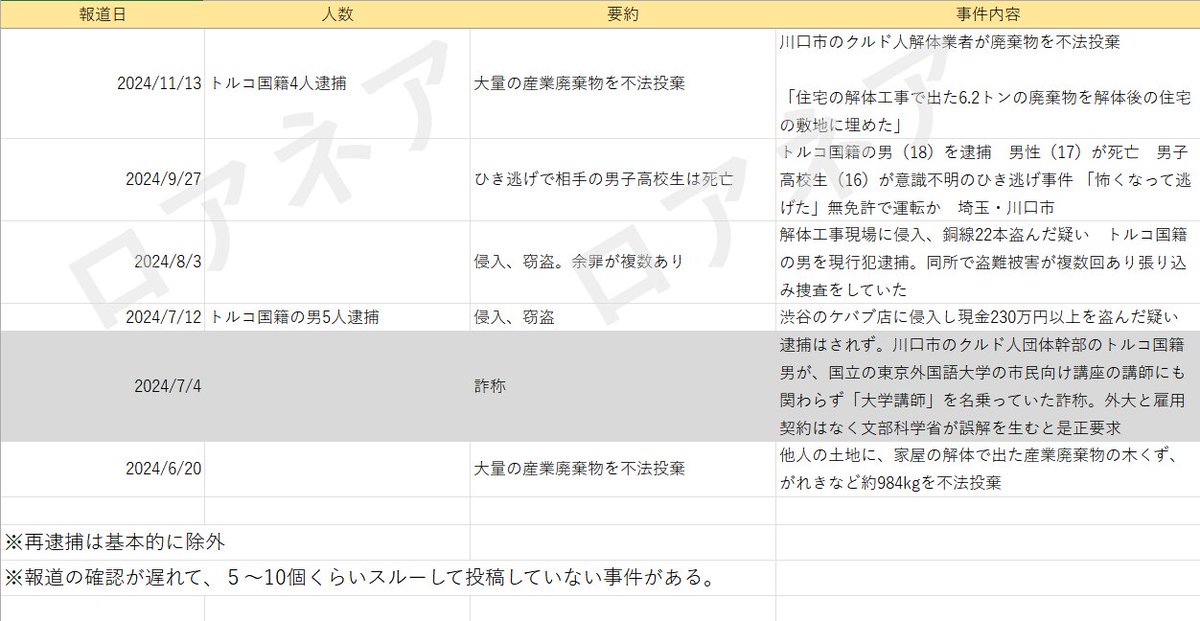This screenshot has height=621, width=1200.
Task: Click the detail cell about 東京外国語大学
Action: 987,386
